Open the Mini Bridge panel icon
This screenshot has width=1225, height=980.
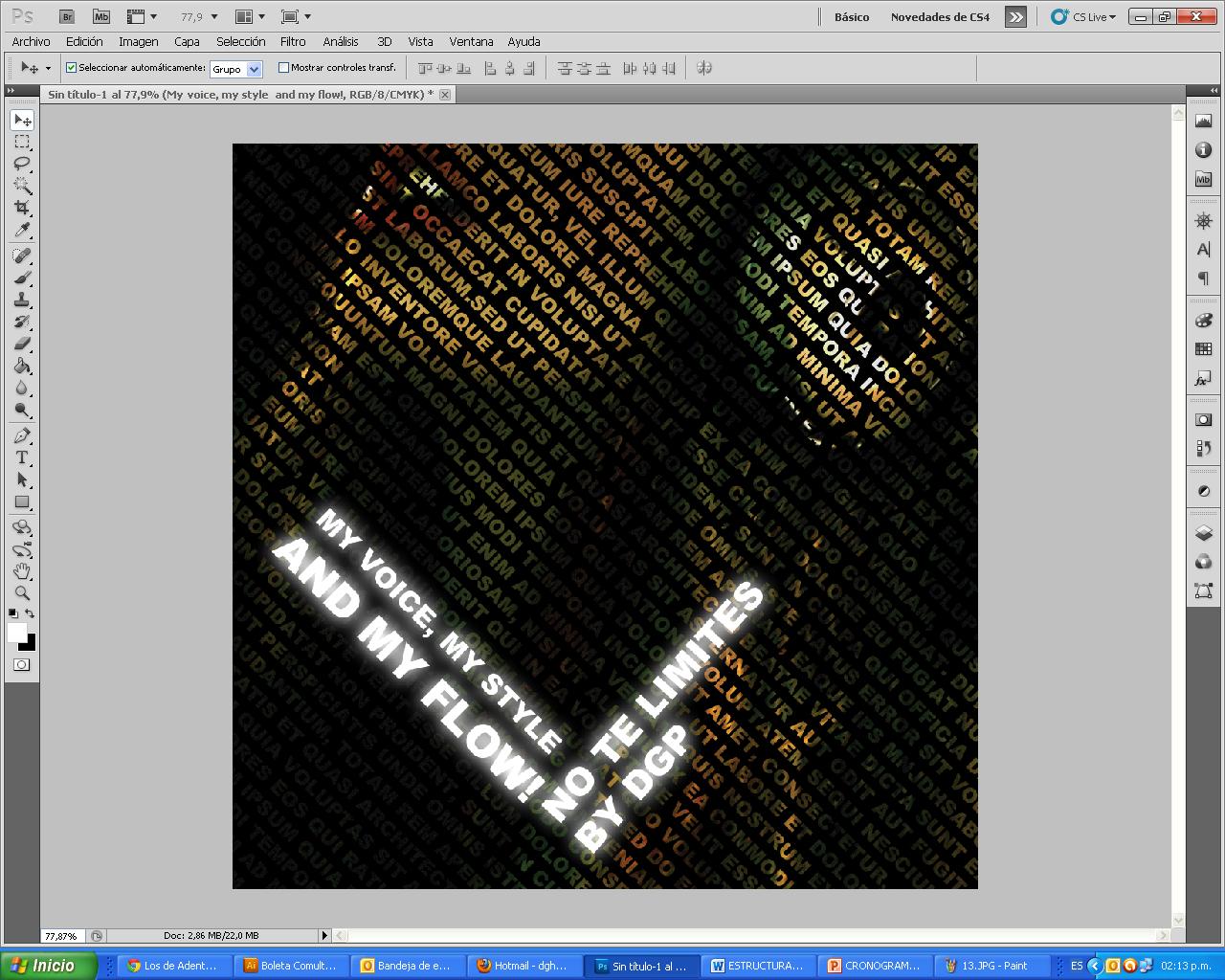1203,179
